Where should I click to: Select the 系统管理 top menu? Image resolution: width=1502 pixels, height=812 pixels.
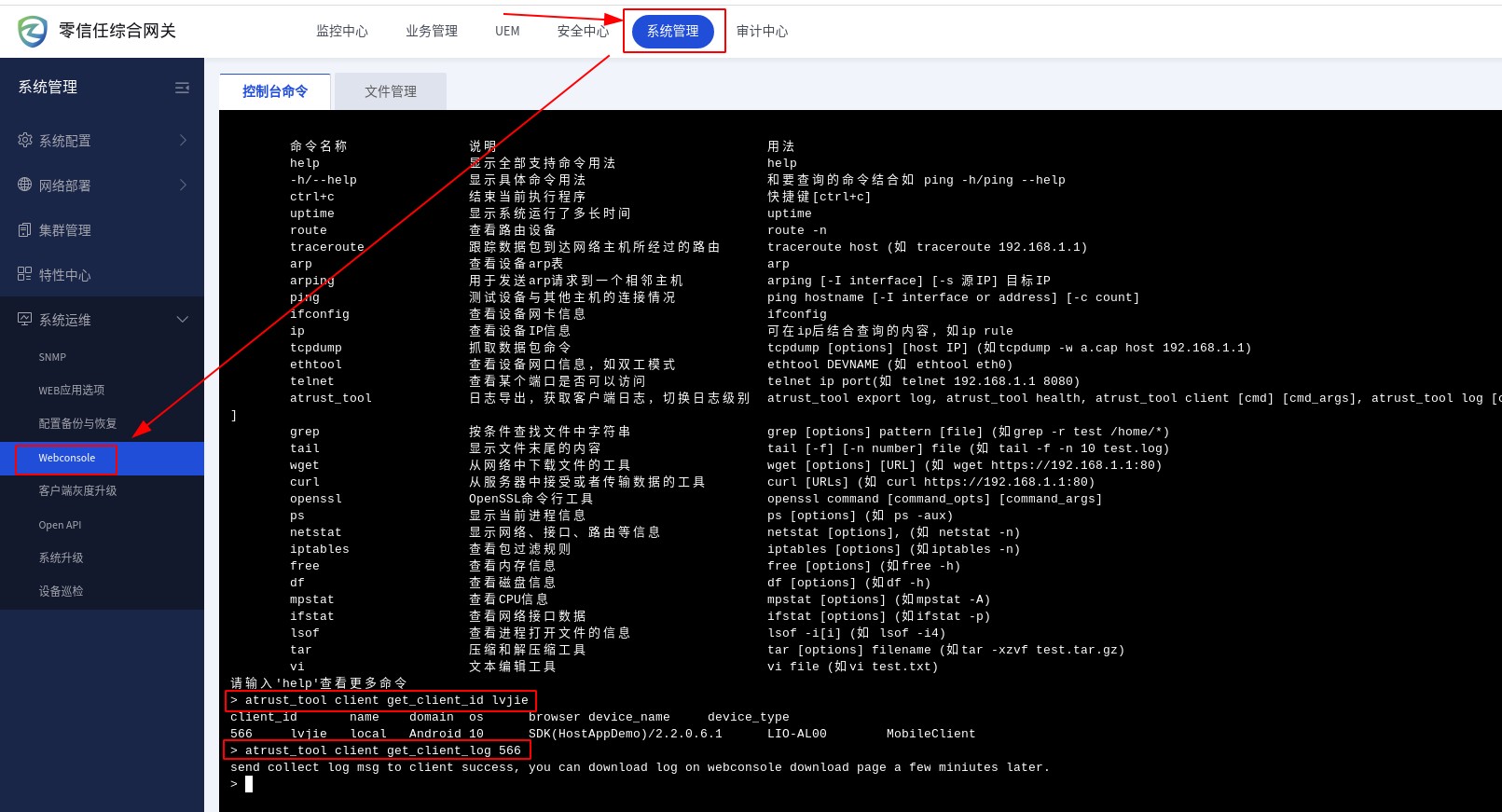pyautogui.click(x=673, y=31)
